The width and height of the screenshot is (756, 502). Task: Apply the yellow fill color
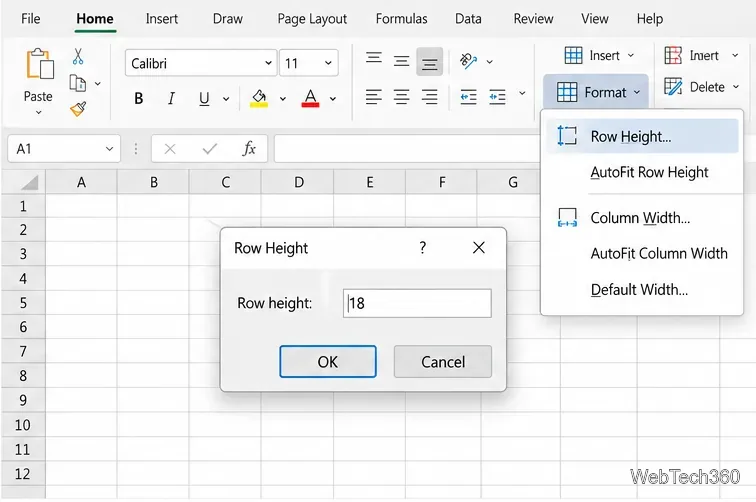[x=259, y=98]
